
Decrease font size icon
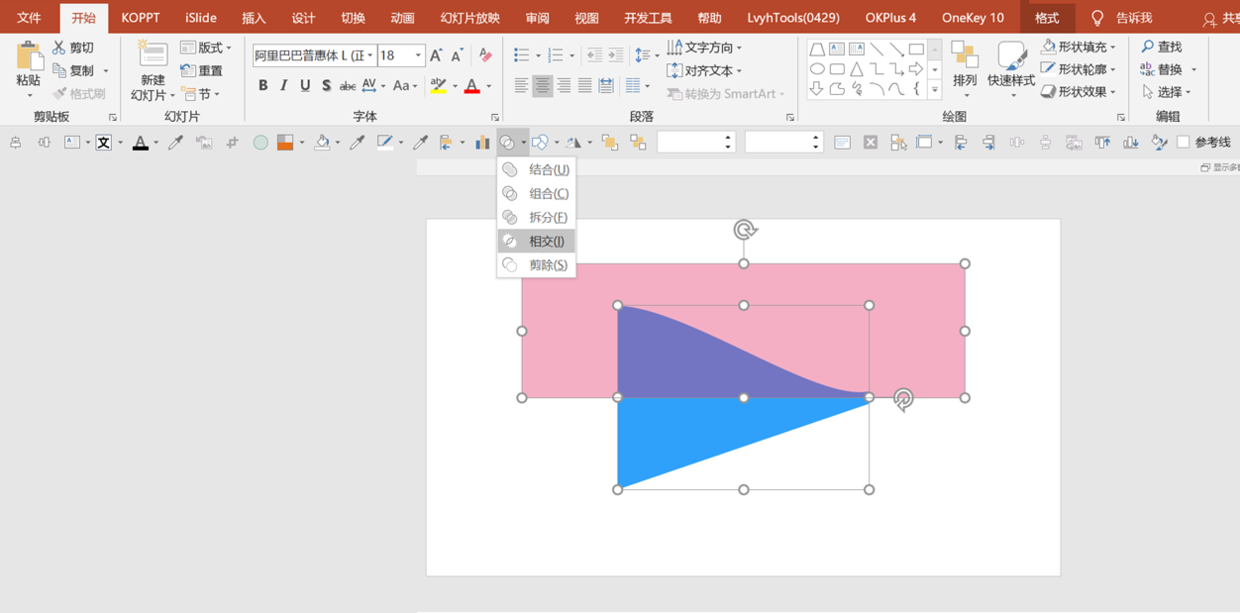pyautogui.click(x=457, y=56)
